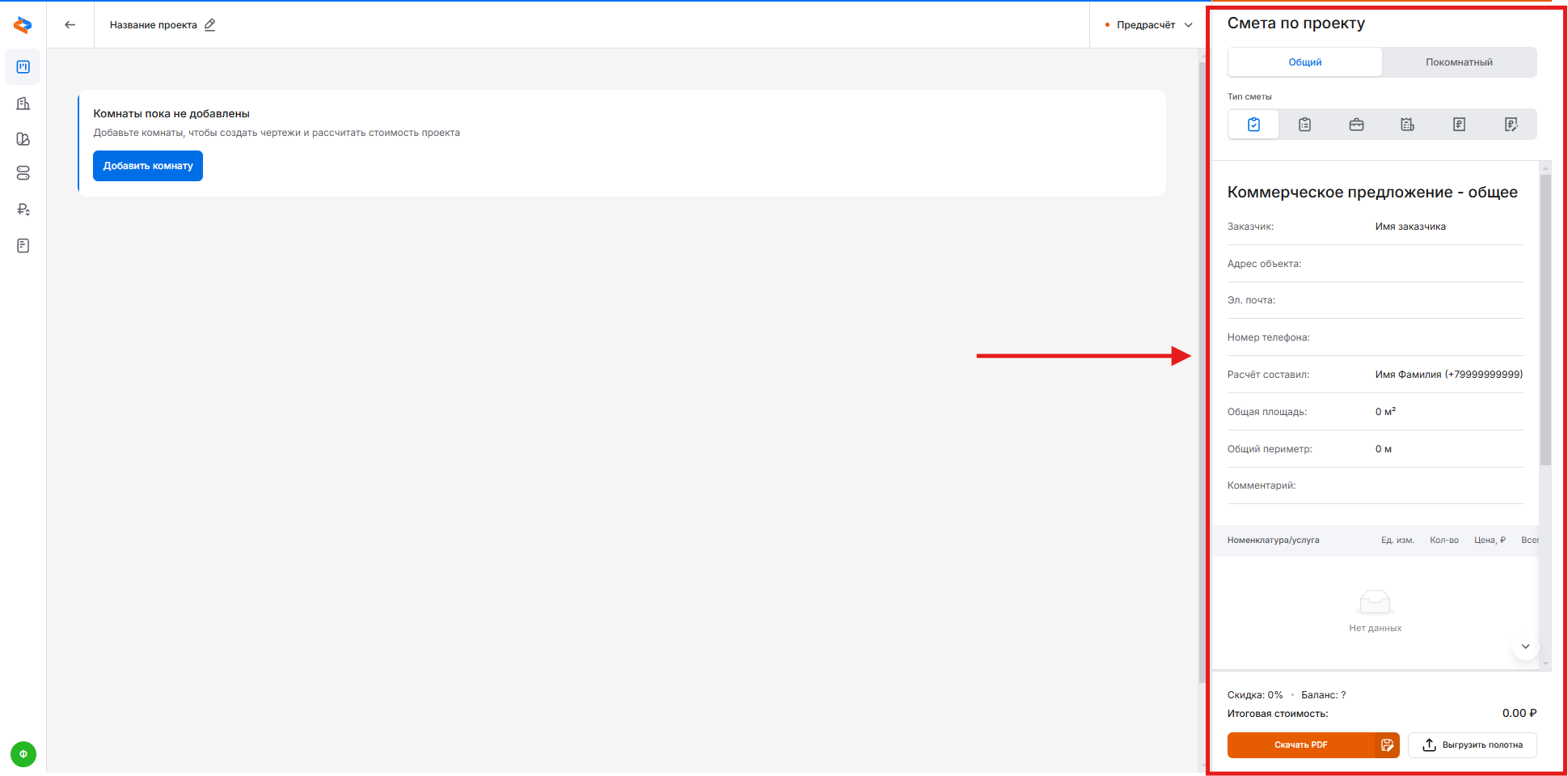Image resolution: width=1568 pixels, height=776 pixels.
Task: Click the save-edit icon beside Скачать PDF
Action: pyautogui.click(x=1388, y=745)
